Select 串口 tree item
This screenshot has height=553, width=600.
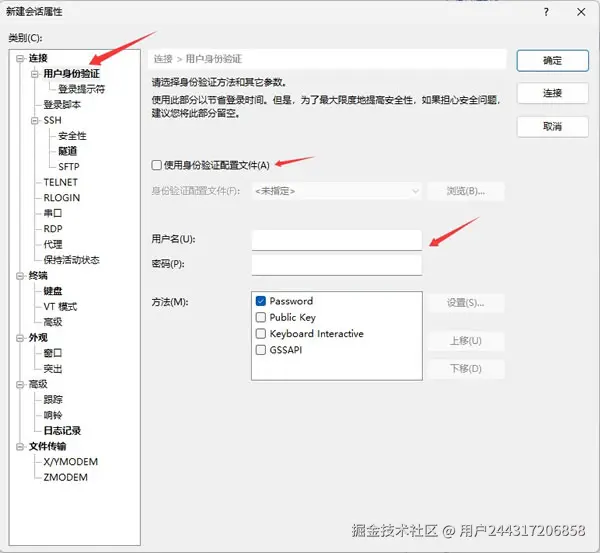[52, 213]
